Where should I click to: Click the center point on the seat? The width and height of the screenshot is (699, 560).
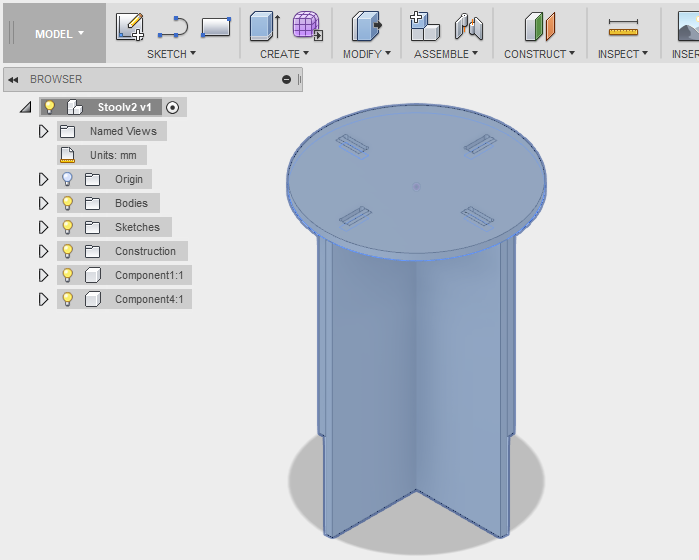(x=416, y=186)
